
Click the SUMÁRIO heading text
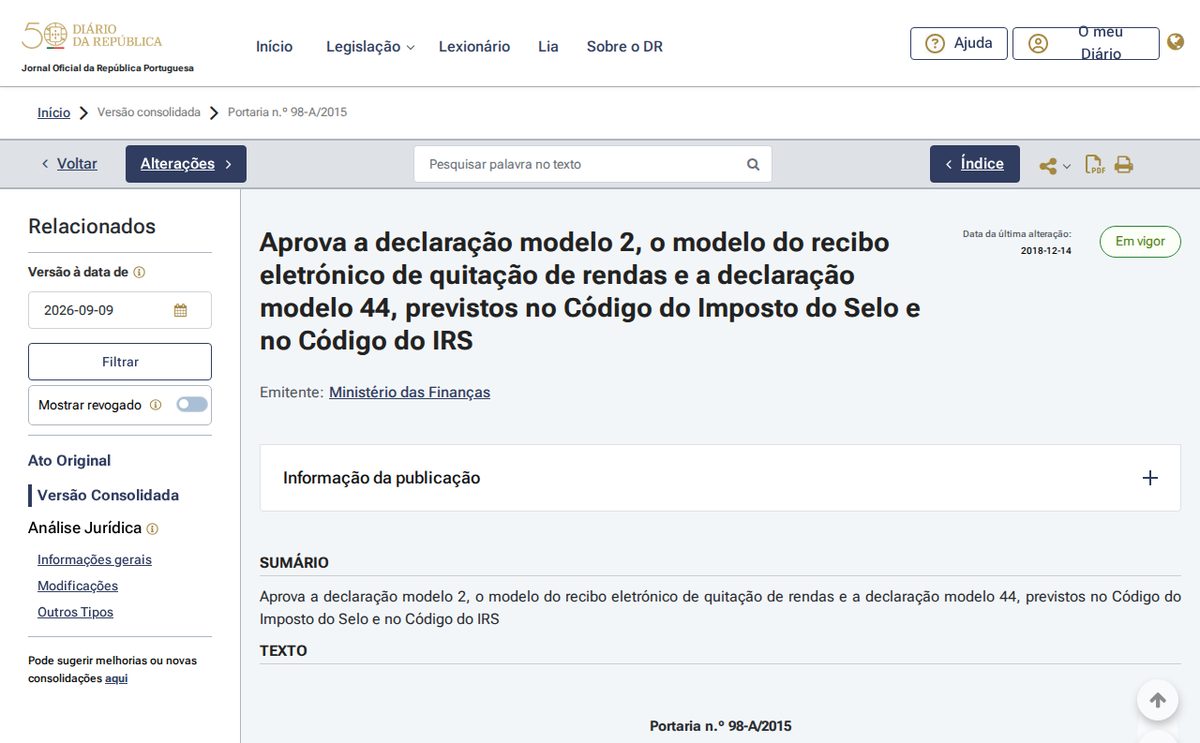pos(294,563)
